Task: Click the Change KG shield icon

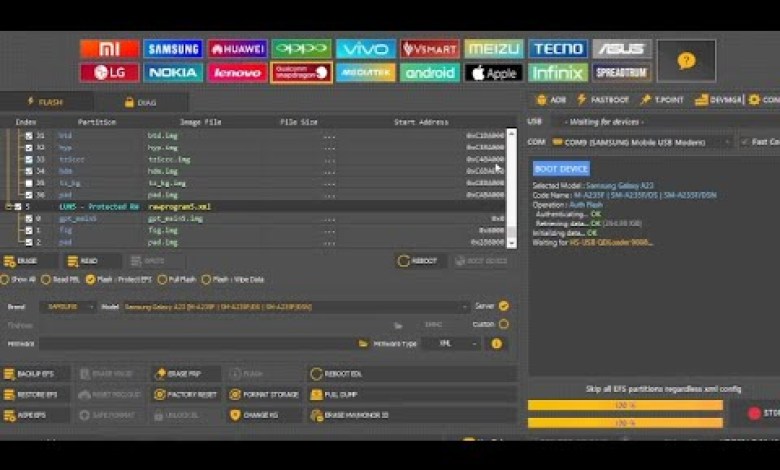Action: pos(235,415)
